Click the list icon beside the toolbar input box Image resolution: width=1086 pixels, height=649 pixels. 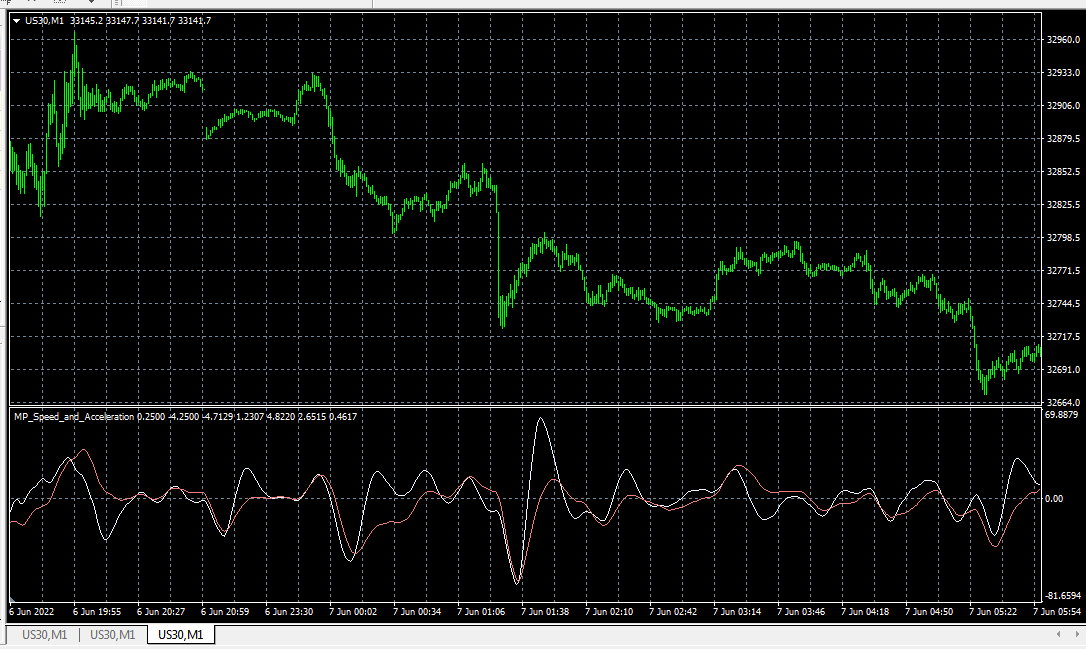pyautogui.click(x=117, y=4)
